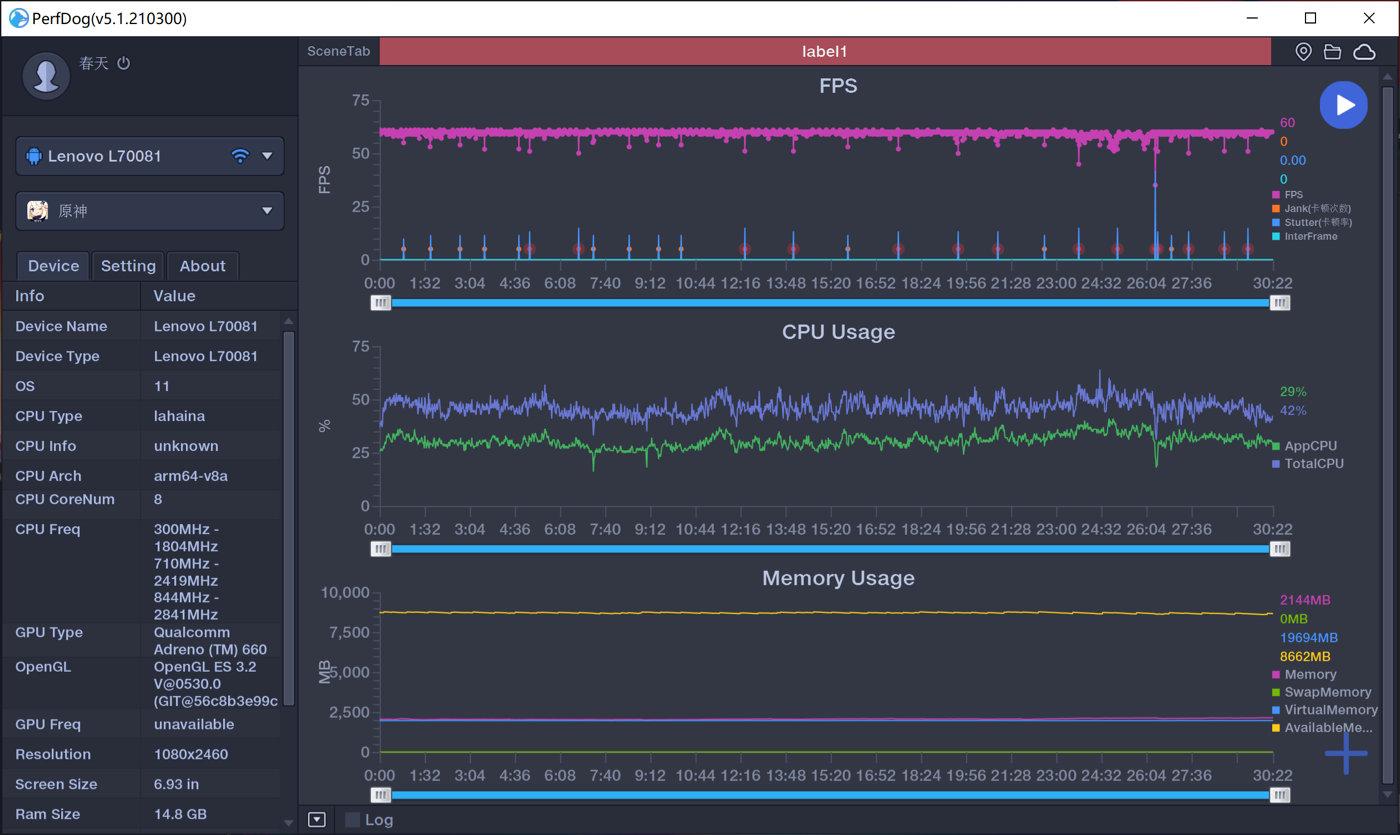Enable the Log checkbox
The height and width of the screenshot is (835, 1400).
352,820
